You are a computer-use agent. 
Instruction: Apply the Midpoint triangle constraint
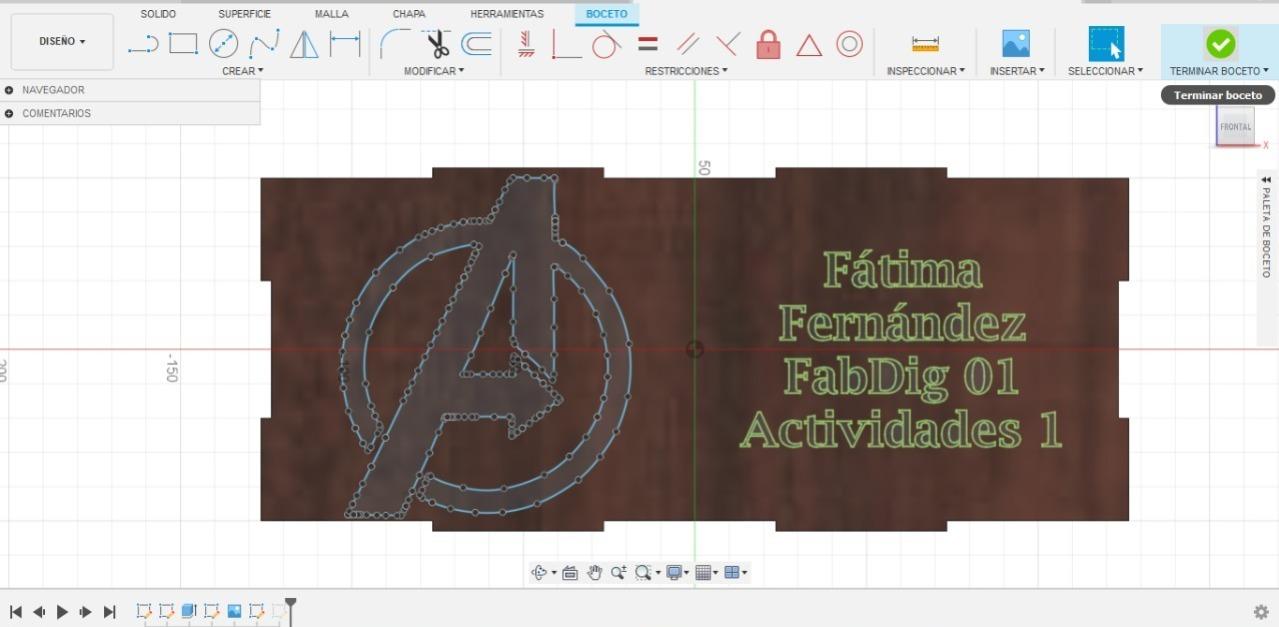click(808, 45)
